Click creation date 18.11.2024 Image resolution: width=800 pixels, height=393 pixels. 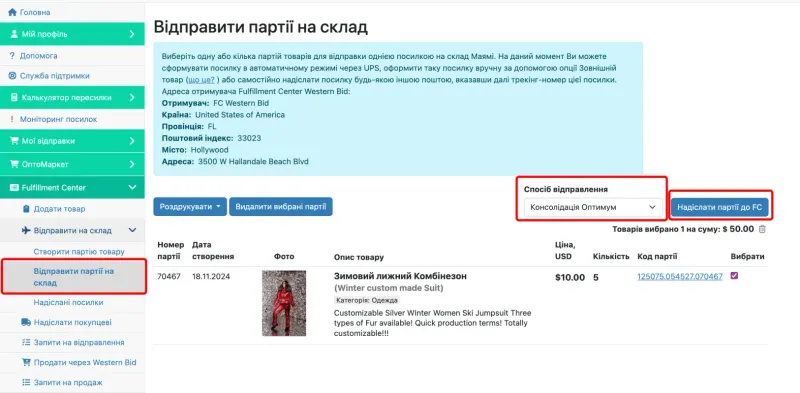click(x=211, y=277)
